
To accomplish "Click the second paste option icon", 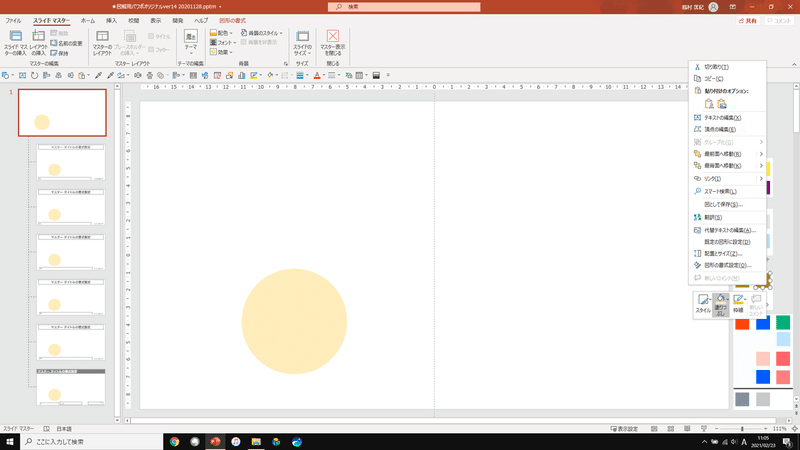I will [x=722, y=104].
